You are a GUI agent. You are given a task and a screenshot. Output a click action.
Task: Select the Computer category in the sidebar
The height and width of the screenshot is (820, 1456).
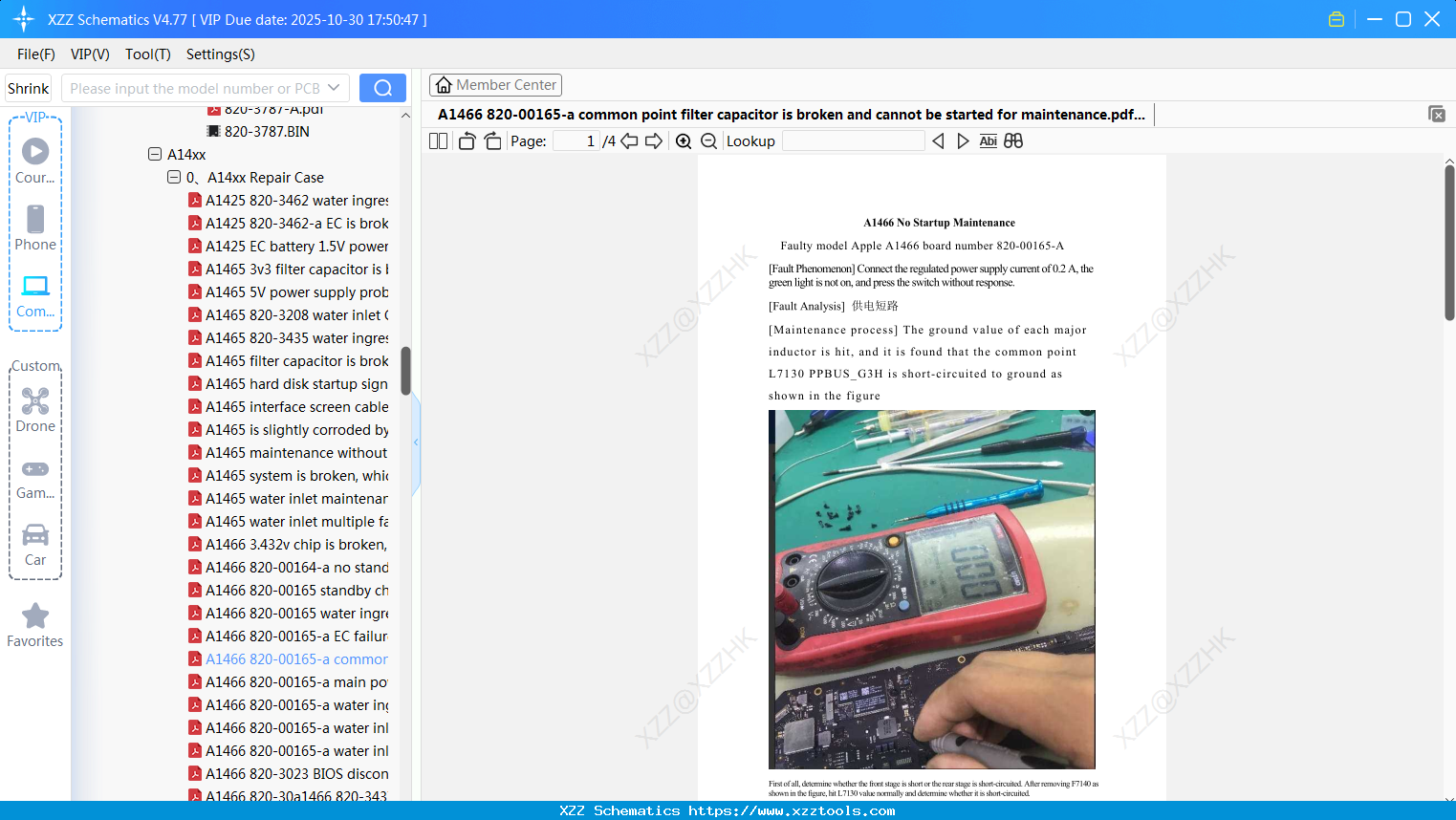(35, 294)
